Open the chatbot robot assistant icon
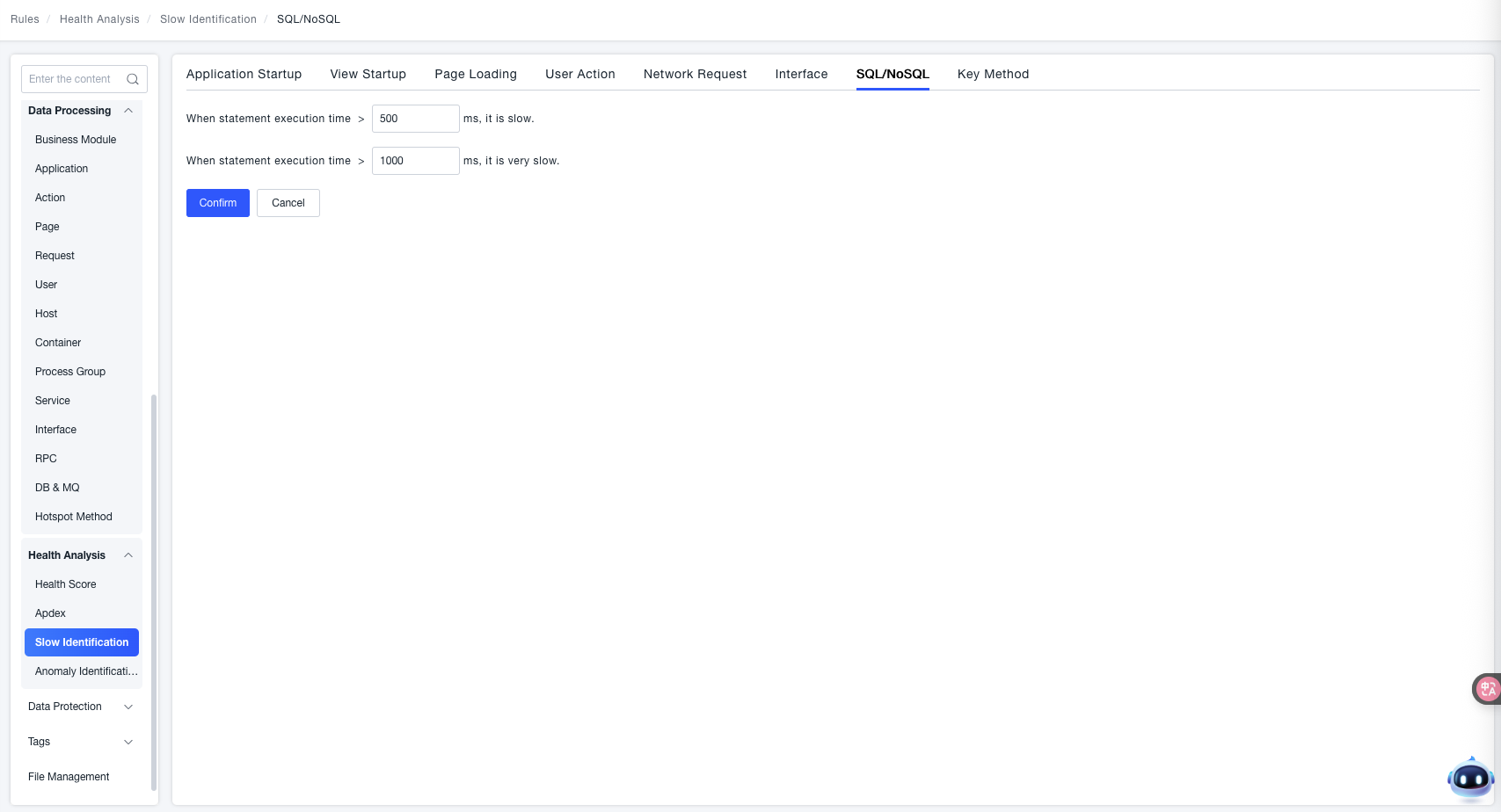1501x812 pixels. (1469, 778)
